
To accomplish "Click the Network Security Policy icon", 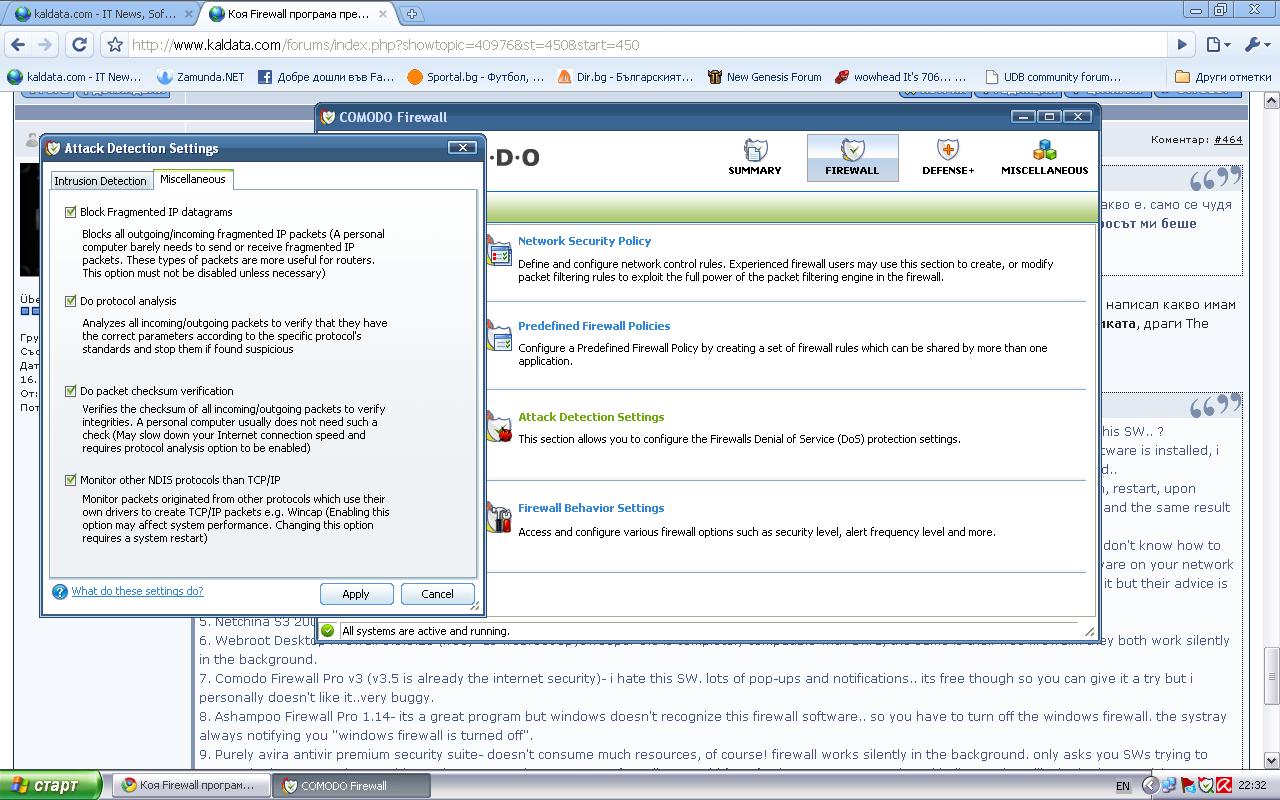I will tap(499, 250).
